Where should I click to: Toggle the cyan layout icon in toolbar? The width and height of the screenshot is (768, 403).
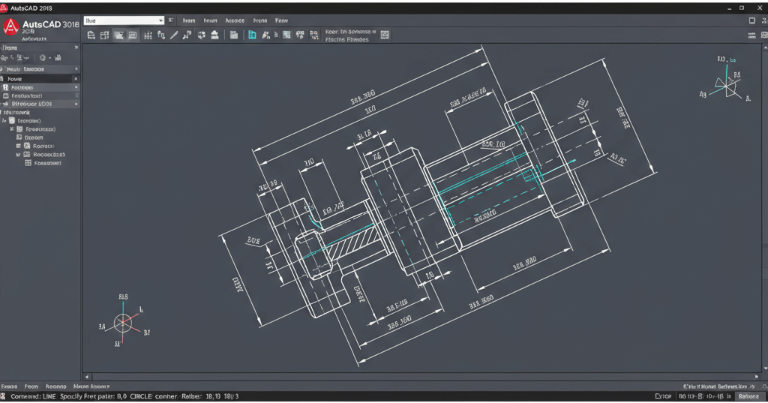(x=252, y=35)
